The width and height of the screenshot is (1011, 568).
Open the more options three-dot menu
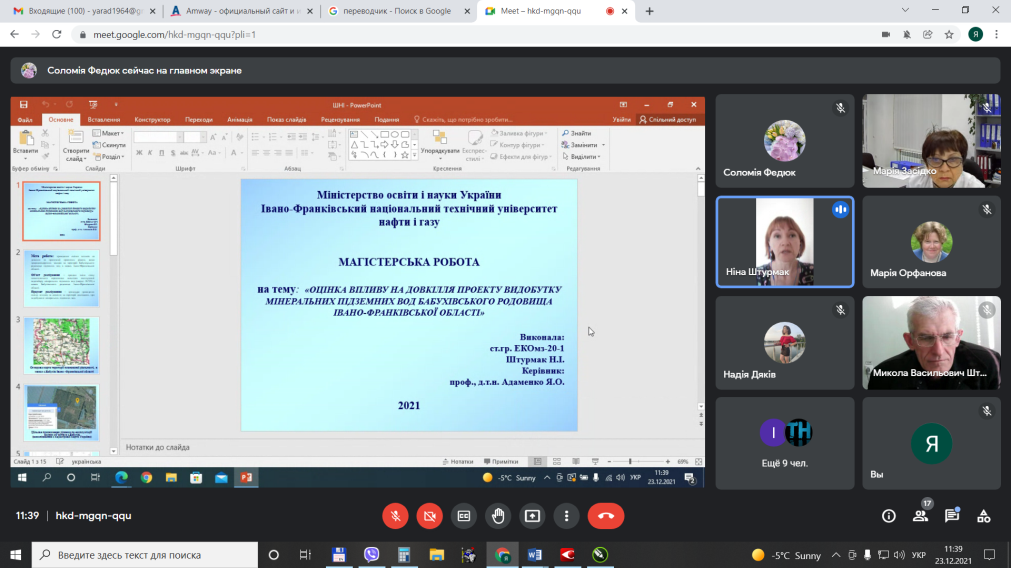pyautogui.click(x=566, y=516)
